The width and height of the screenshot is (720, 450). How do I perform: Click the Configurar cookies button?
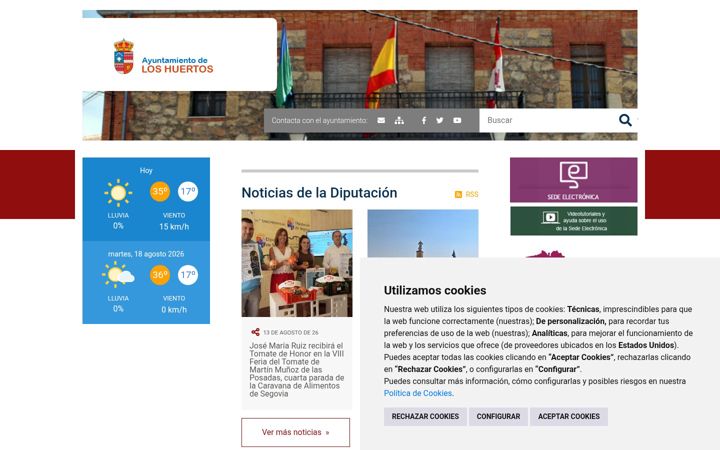(498, 416)
